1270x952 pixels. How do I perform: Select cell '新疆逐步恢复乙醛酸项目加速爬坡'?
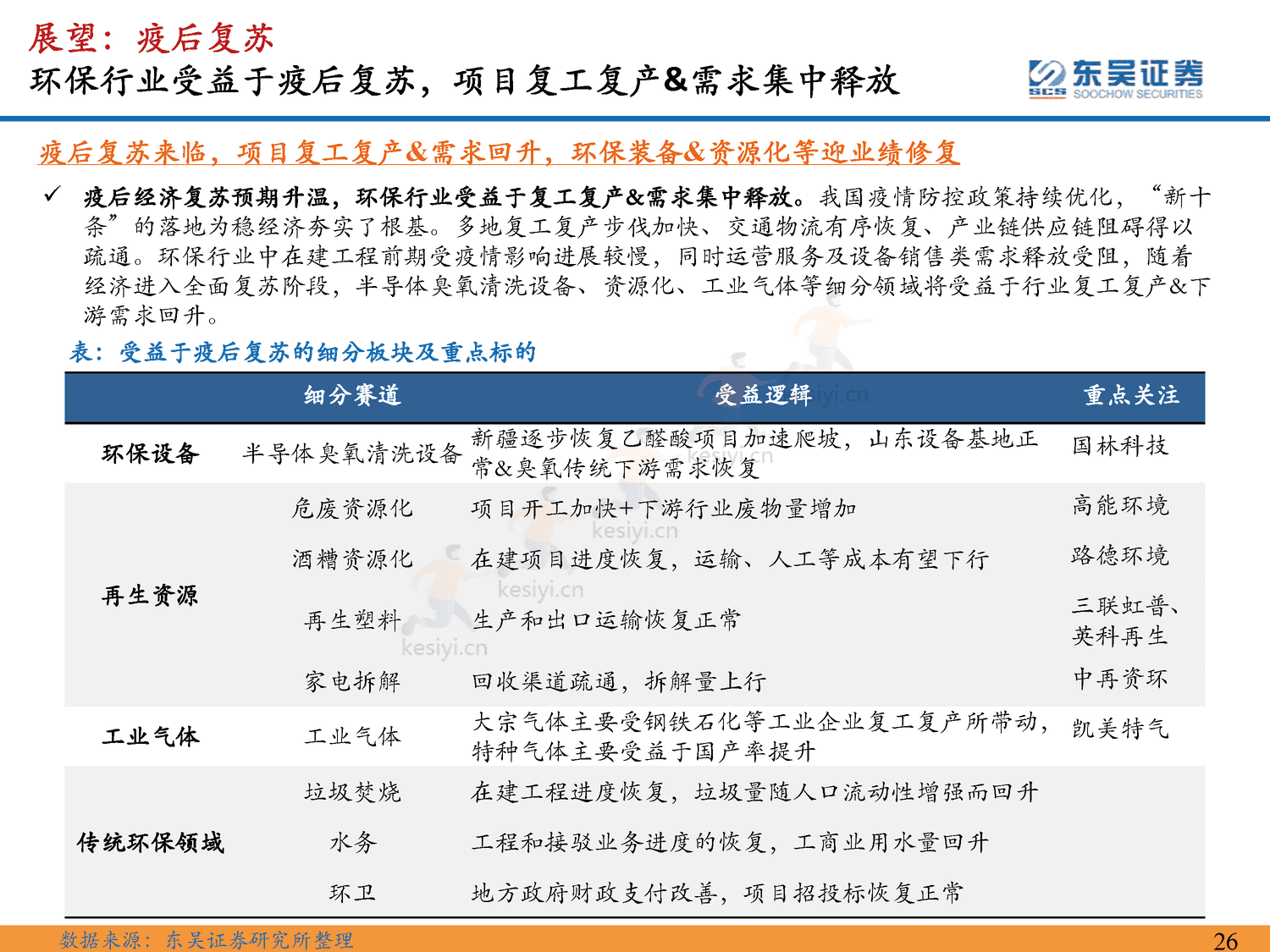[656, 438]
